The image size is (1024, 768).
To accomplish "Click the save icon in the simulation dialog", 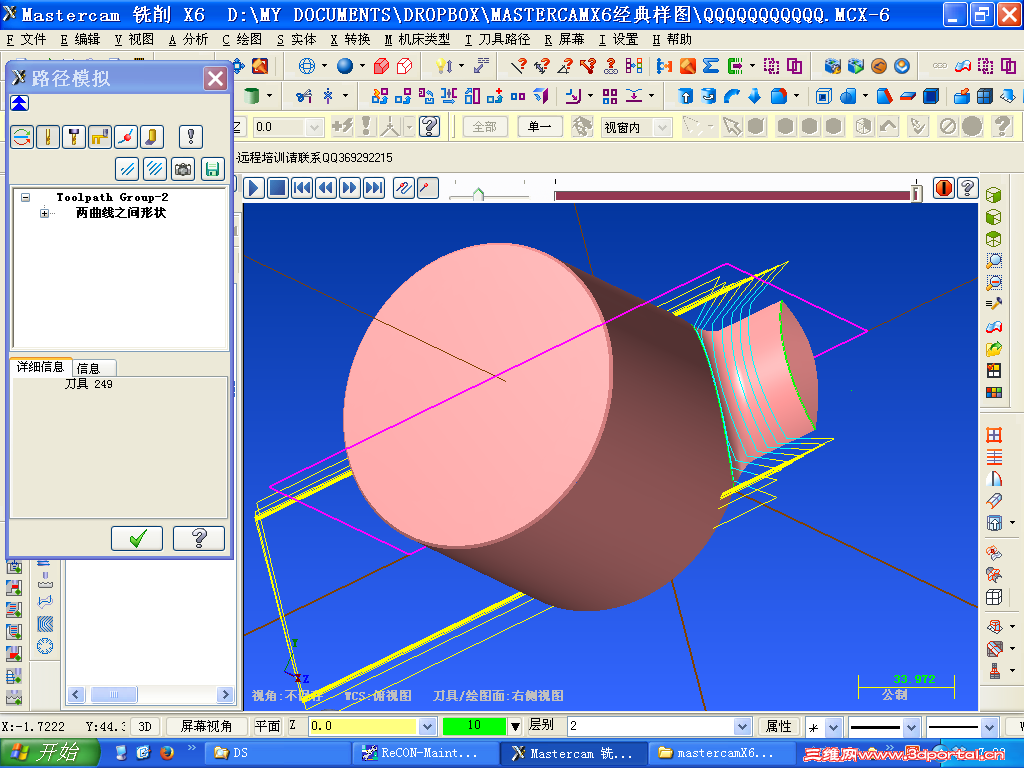I will tap(213, 168).
